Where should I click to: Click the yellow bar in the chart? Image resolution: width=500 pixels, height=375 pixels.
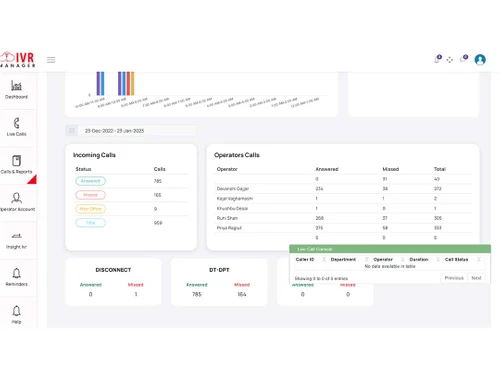[132, 84]
